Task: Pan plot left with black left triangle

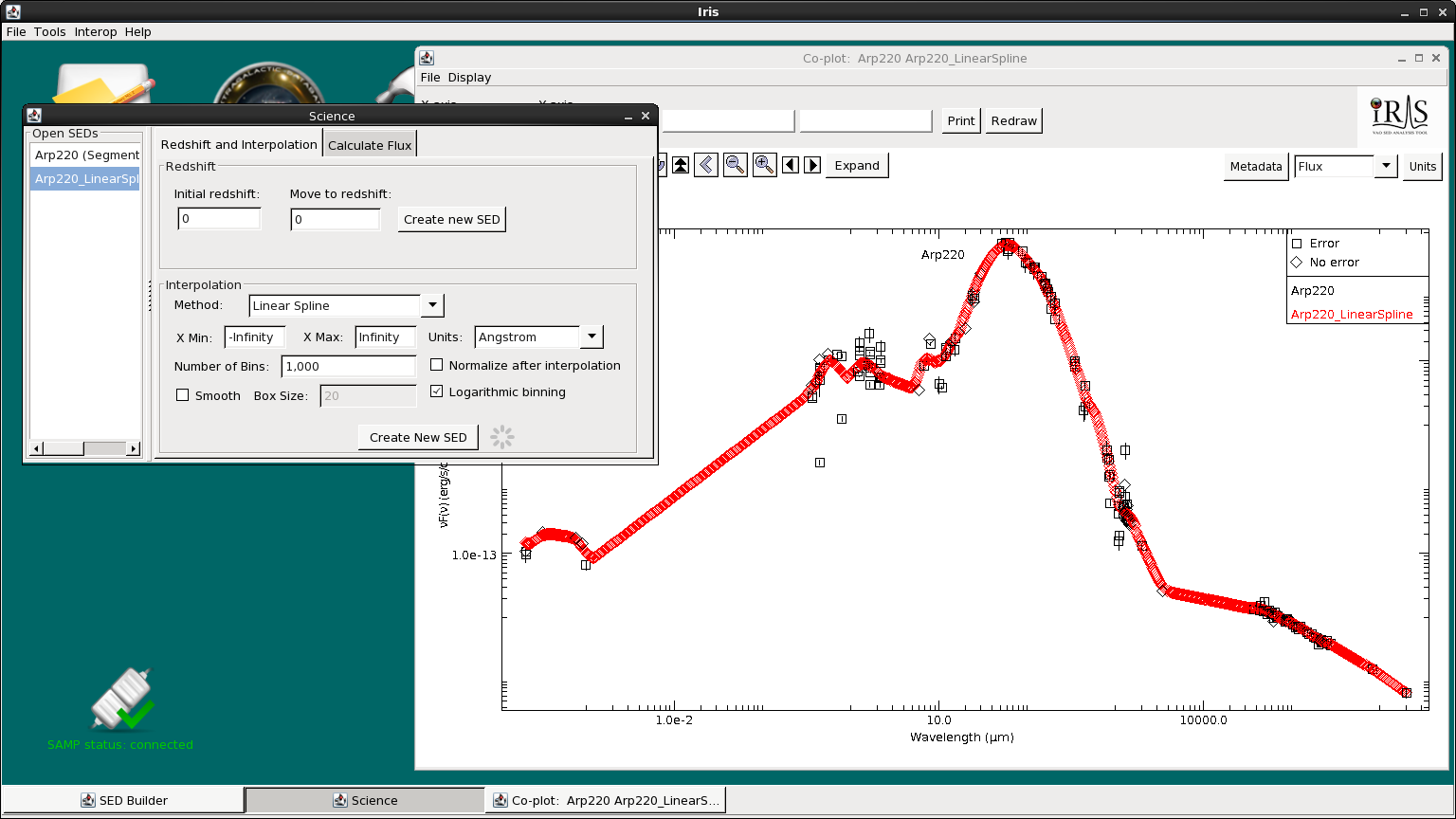Action: click(x=791, y=165)
